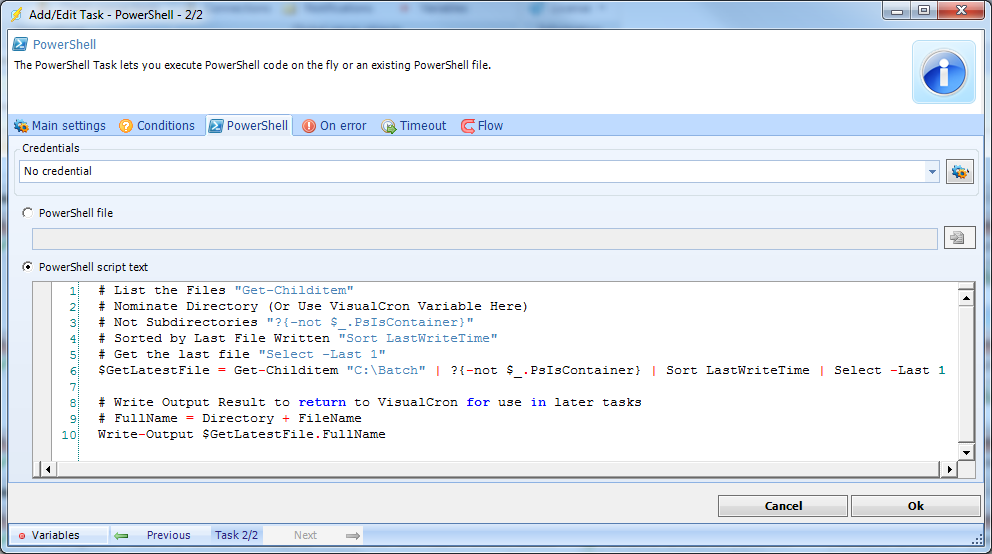The image size is (992, 554).
Task: Open credential manager icon beside dropdown
Action: pos(960,171)
